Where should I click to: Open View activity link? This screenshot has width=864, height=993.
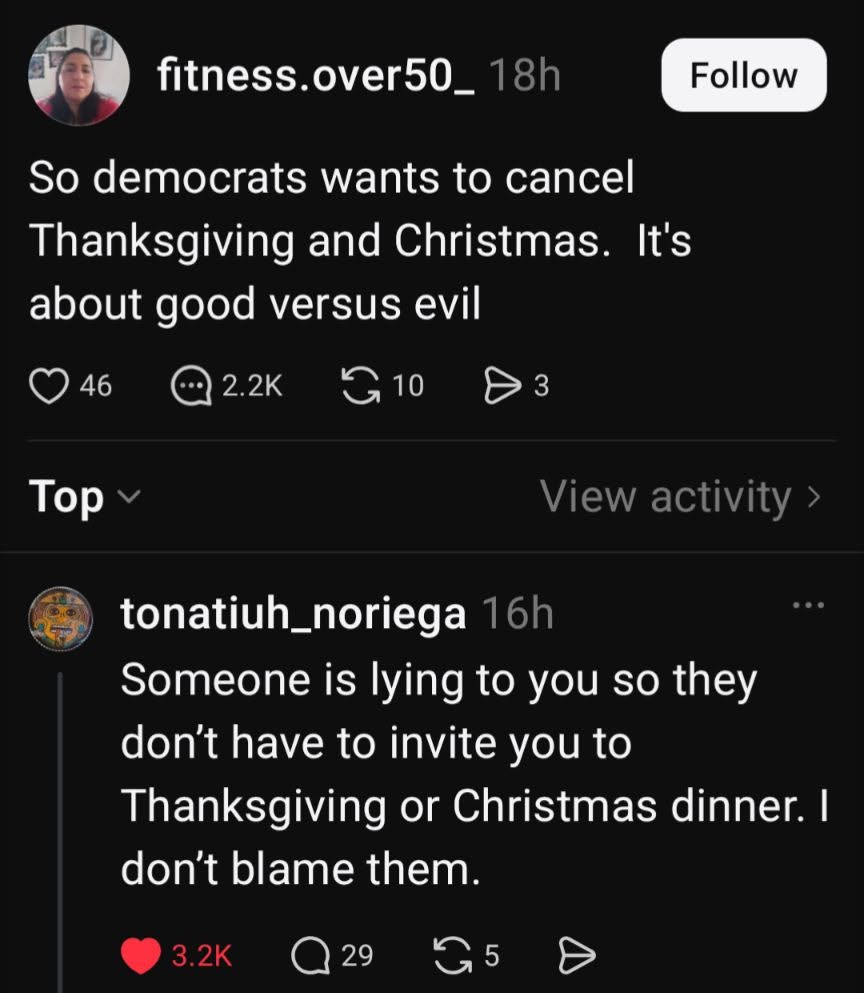coord(681,496)
